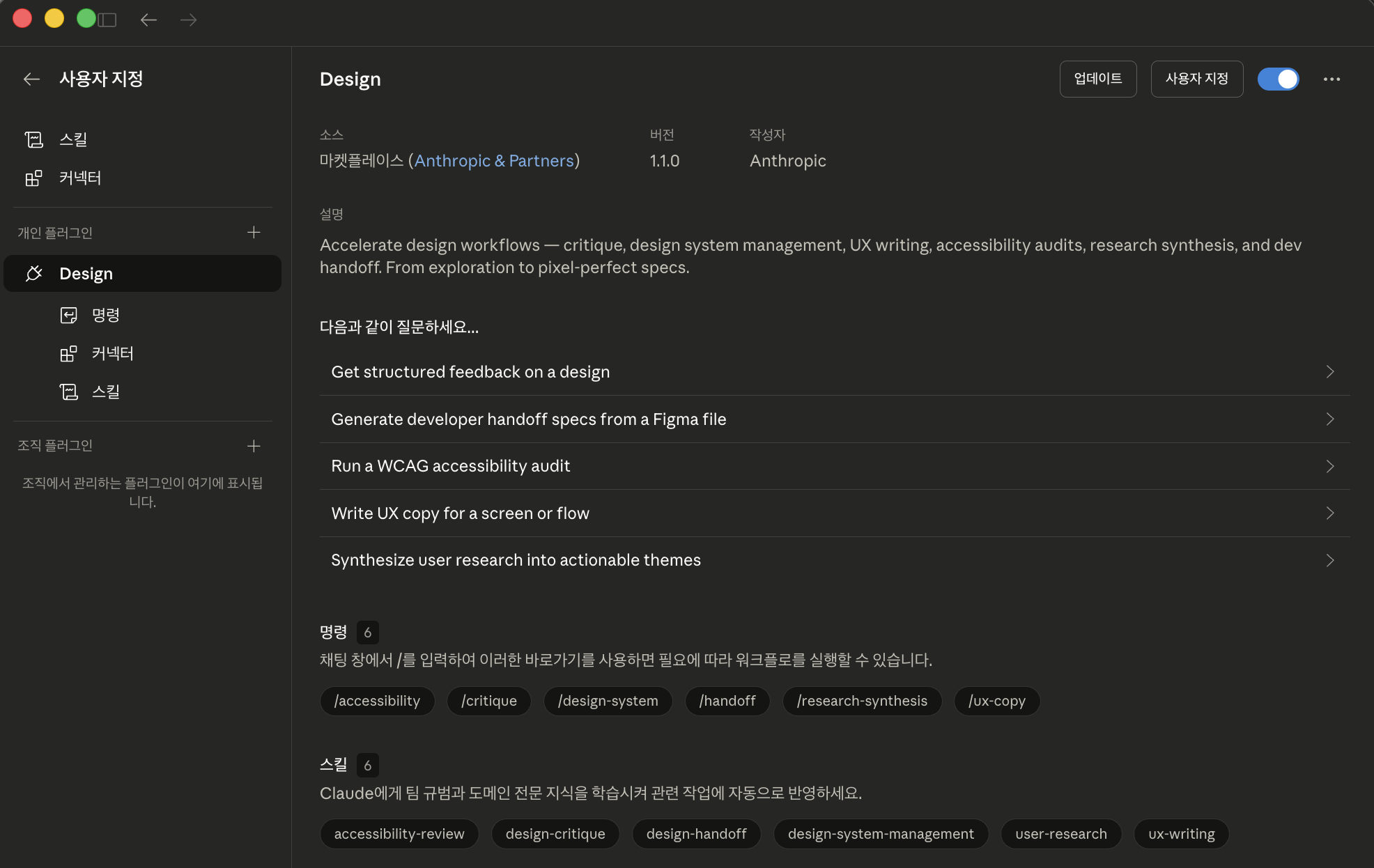Open 명령 under Design plugin

click(105, 315)
